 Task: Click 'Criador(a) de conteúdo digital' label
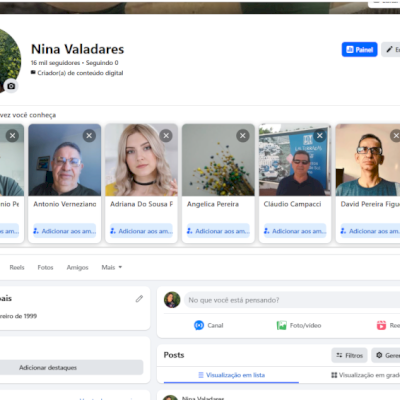(x=80, y=73)
